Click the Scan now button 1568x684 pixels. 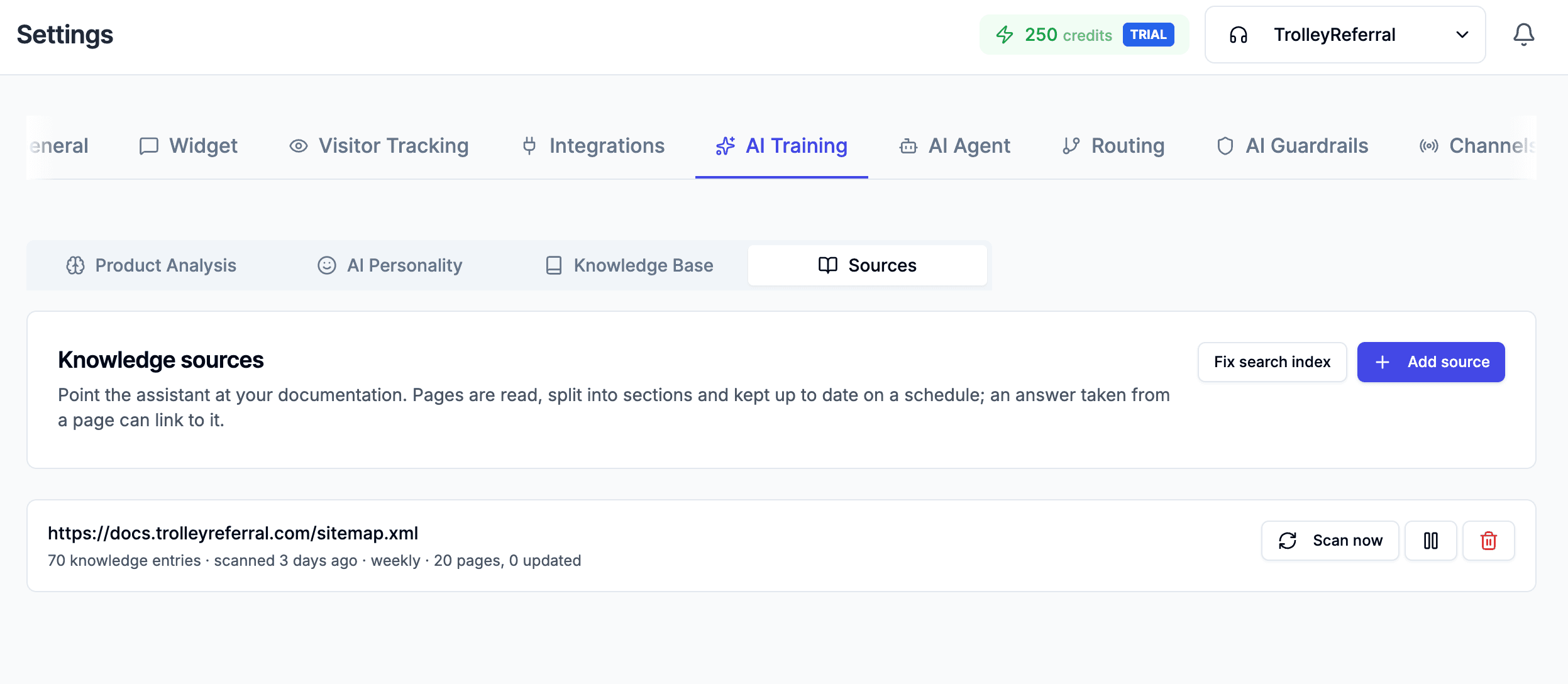coord(1330,541)
